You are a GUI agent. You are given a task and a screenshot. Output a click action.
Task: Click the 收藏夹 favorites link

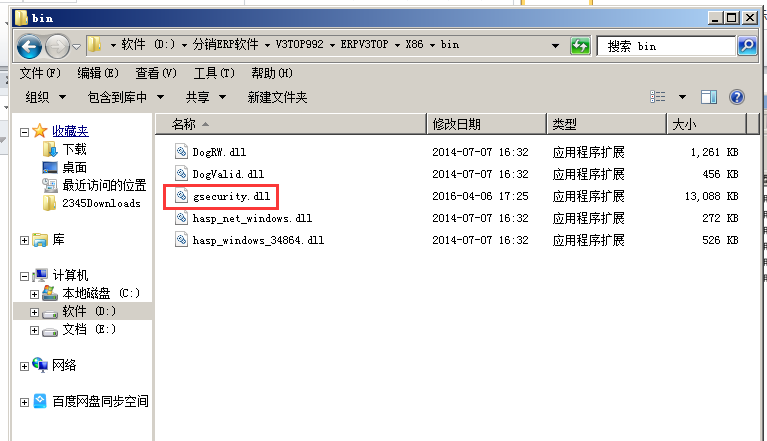click(x=70, y=131)
